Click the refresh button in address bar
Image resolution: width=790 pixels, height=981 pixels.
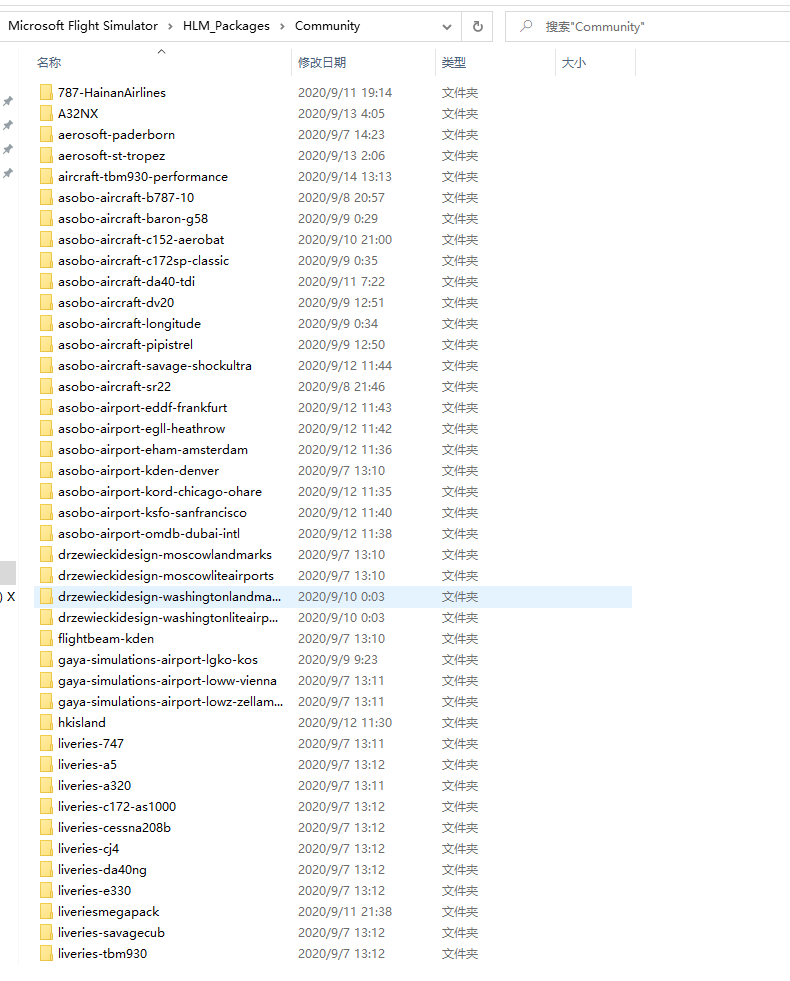pyautogui.click(x=477, y=26)
